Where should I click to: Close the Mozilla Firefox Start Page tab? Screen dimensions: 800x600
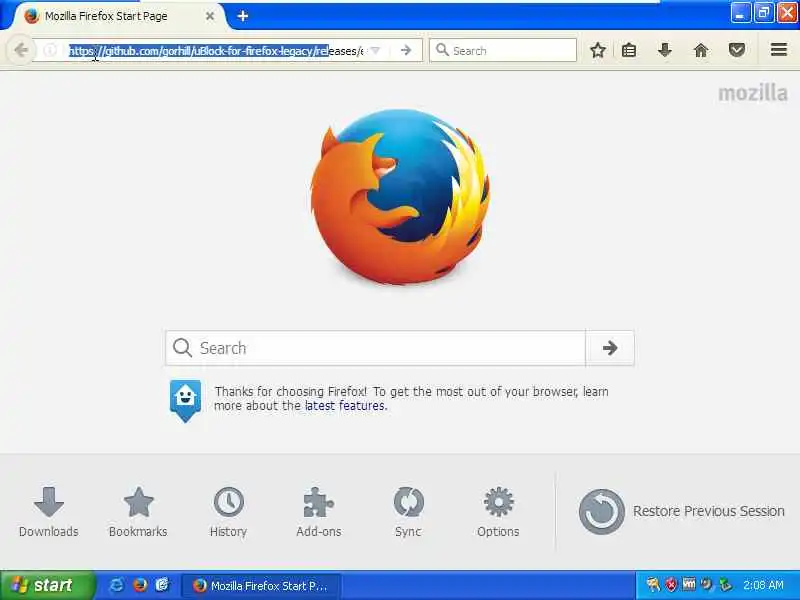pyautogui.click(x=210, y=16)
